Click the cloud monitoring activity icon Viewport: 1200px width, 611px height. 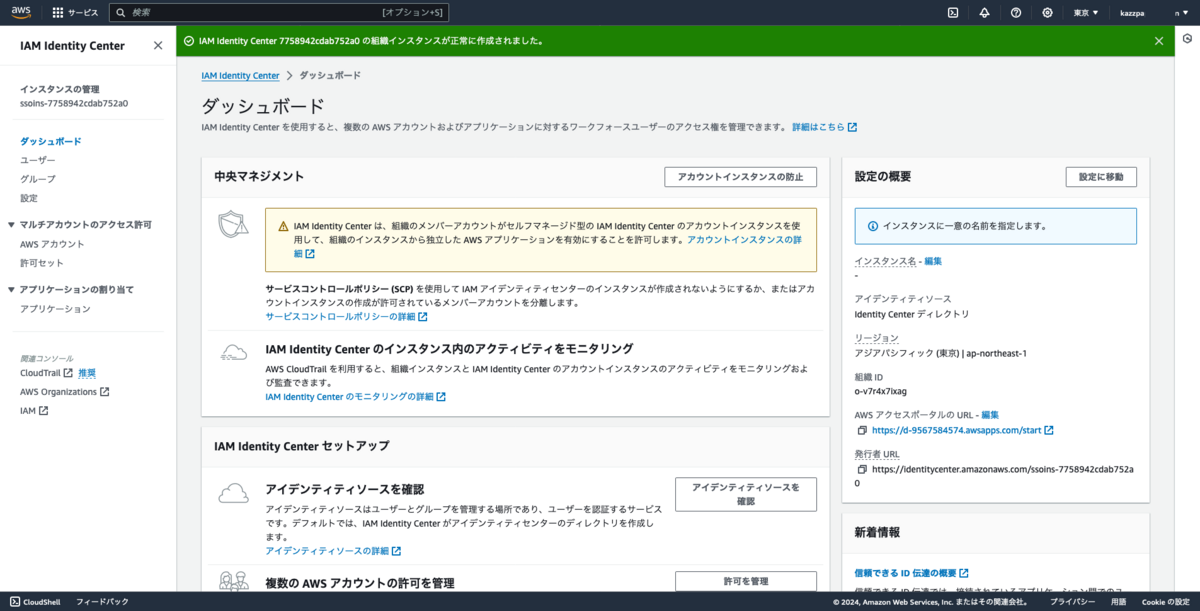tap(233, 352)
